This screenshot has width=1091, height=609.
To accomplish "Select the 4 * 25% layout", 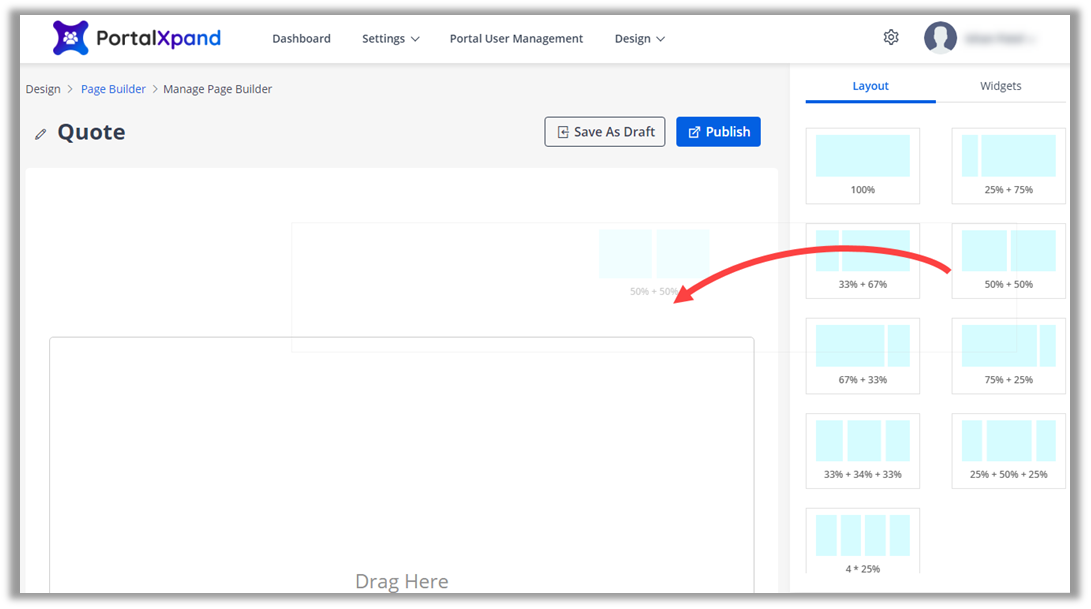I will click(x=862, y=541).
